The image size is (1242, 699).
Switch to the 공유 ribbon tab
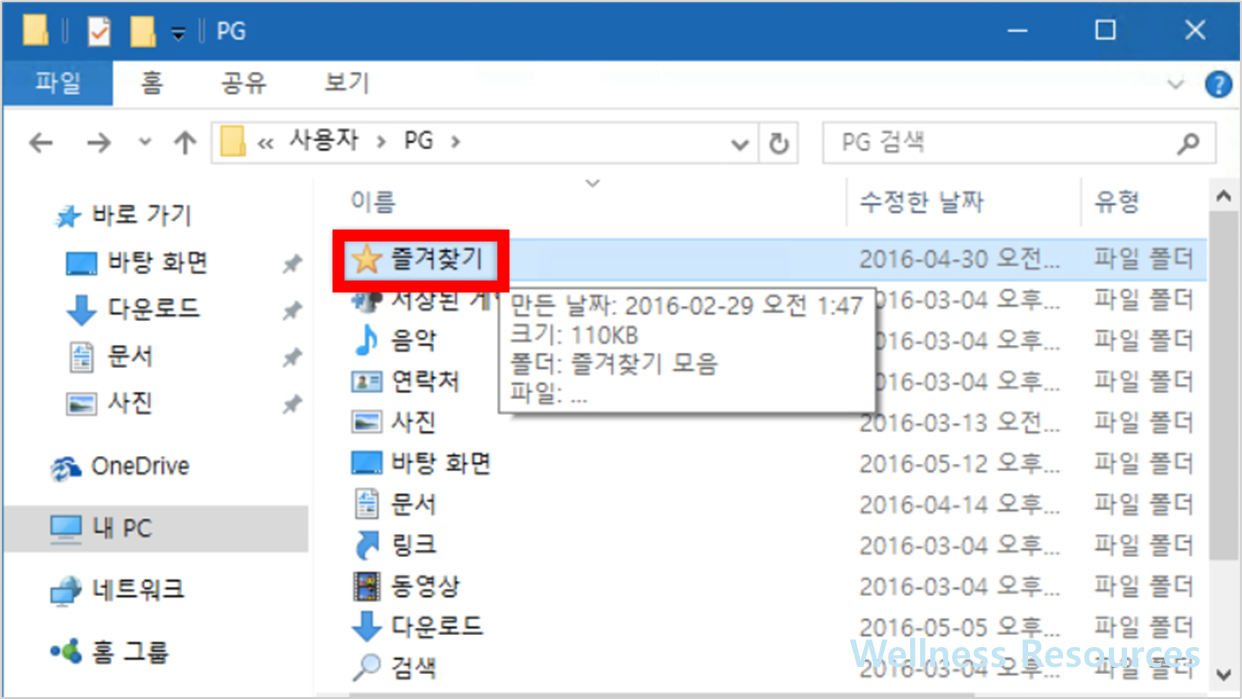pyautogui.click(x=243, y=83)
